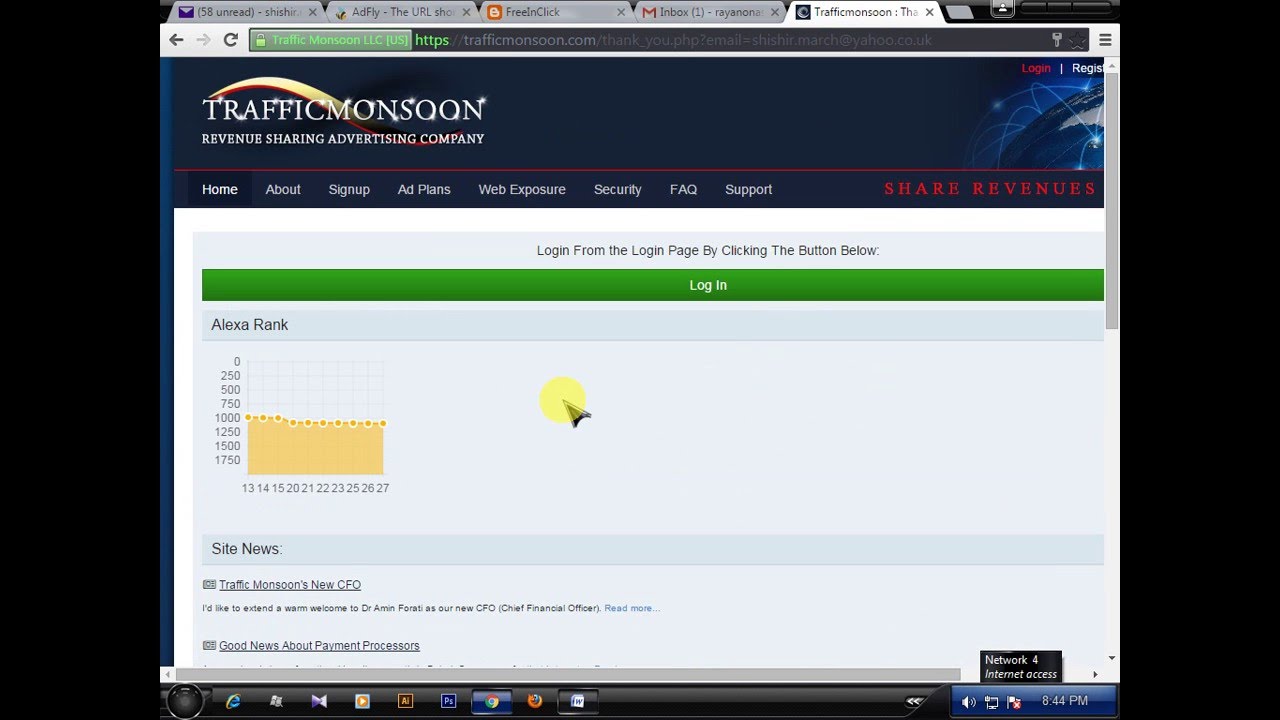
Task: Click the news icon beside Good News
Action: click(x=209, y=646)
